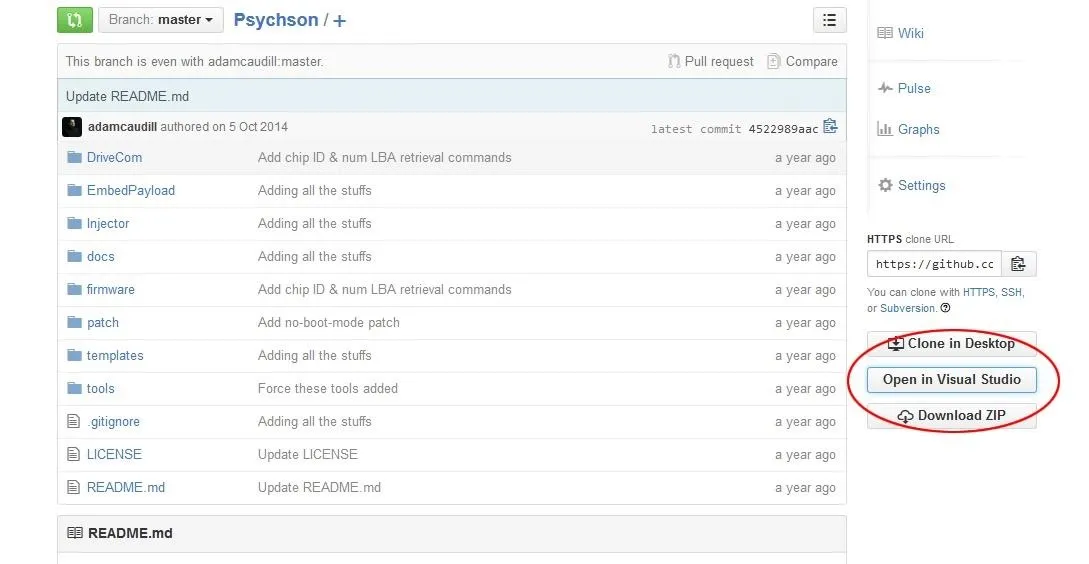Click the Open in Visual Studio button

pyautogui.click(x=951, y=379)
